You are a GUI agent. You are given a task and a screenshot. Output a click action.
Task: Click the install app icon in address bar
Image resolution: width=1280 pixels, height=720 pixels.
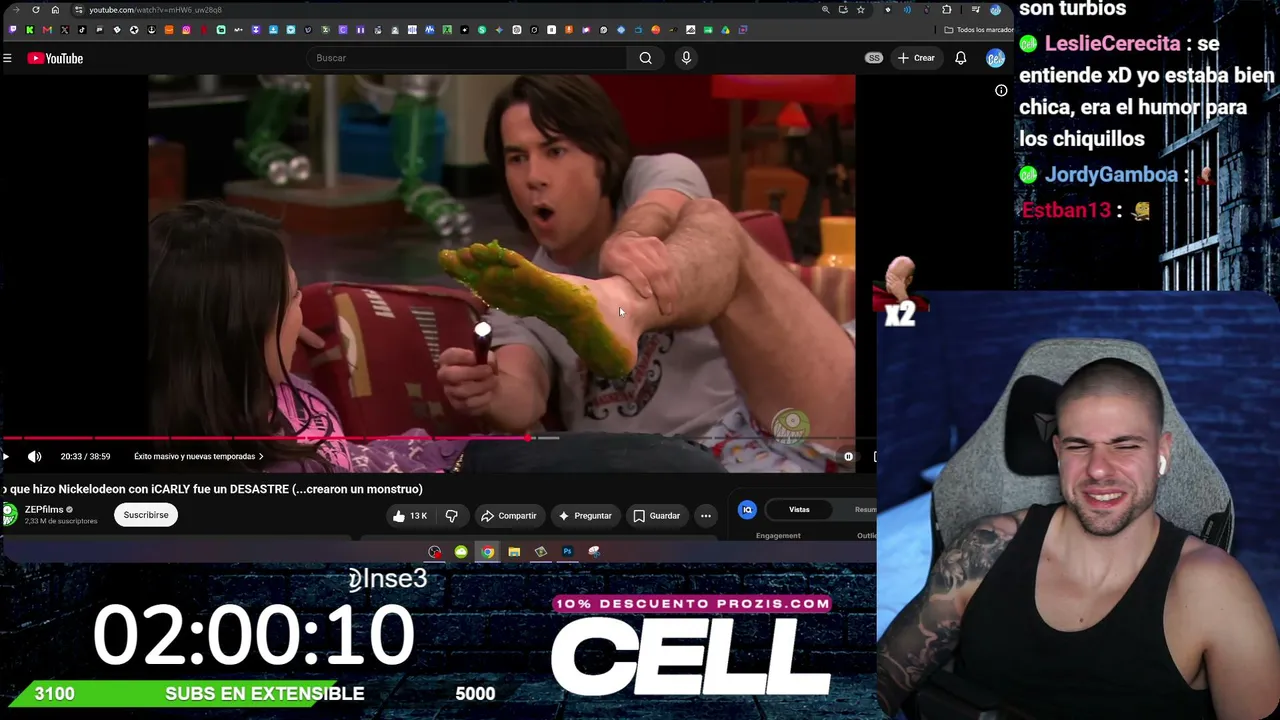point(843,10)
